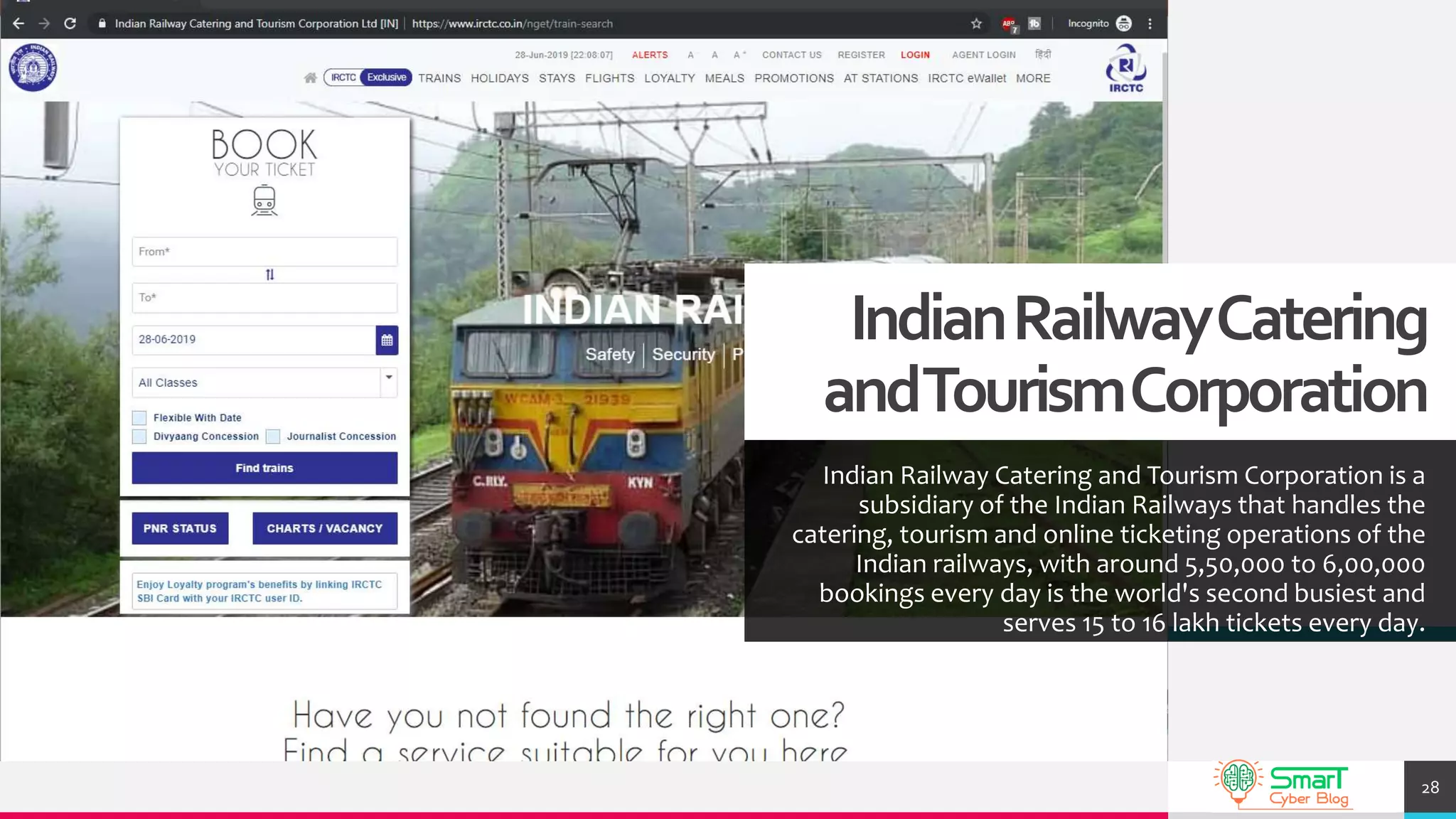Click the browser back arrow

[18, 23]
